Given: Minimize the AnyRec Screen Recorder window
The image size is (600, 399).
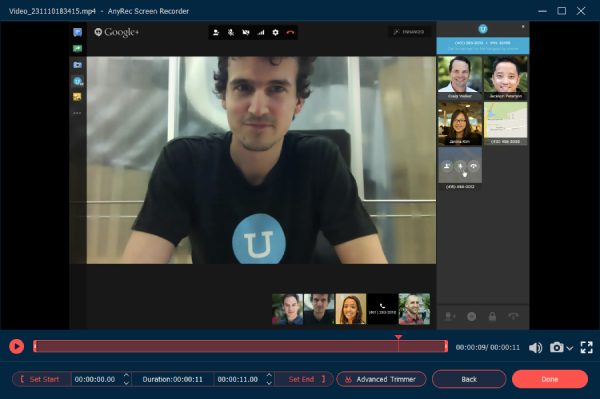Looking at the screenshot, I should [x=542, y=11].
